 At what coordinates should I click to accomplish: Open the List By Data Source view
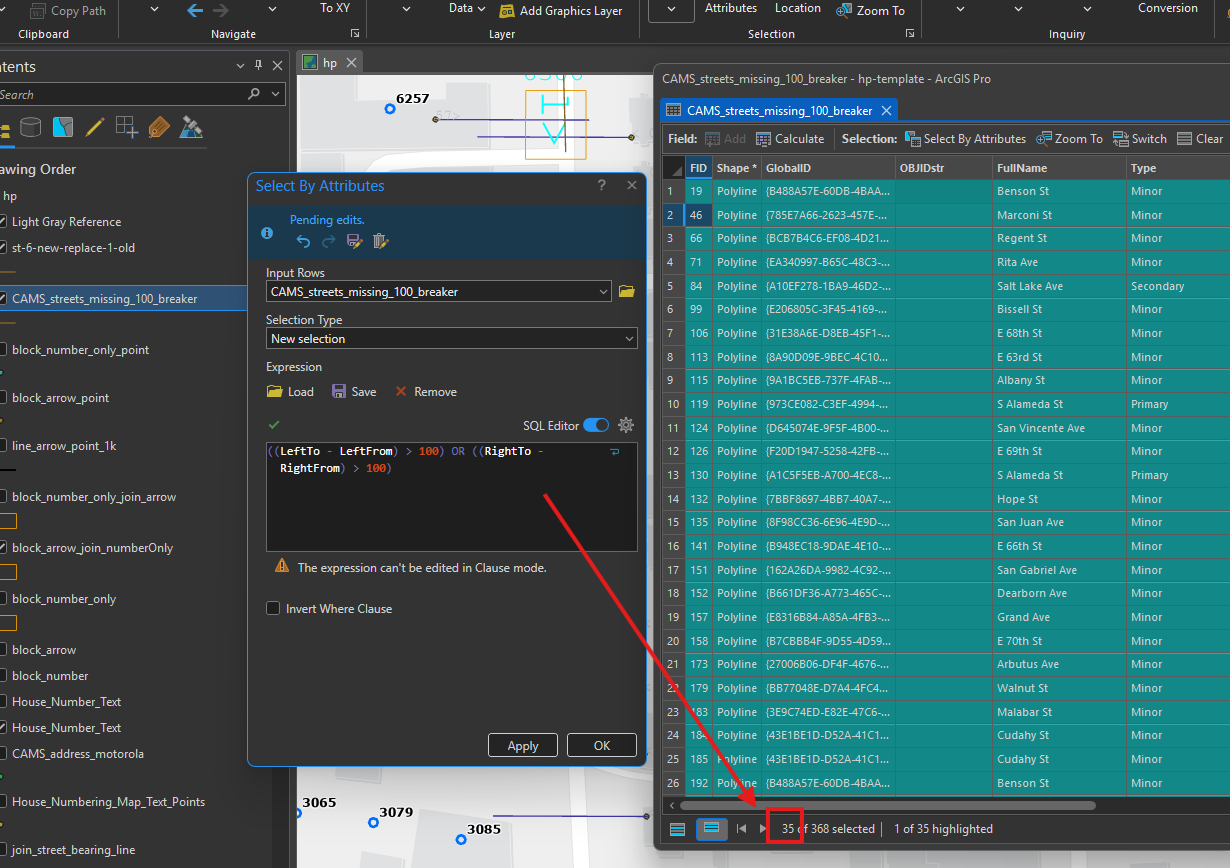pyautogui.click(x=31, y=127)
